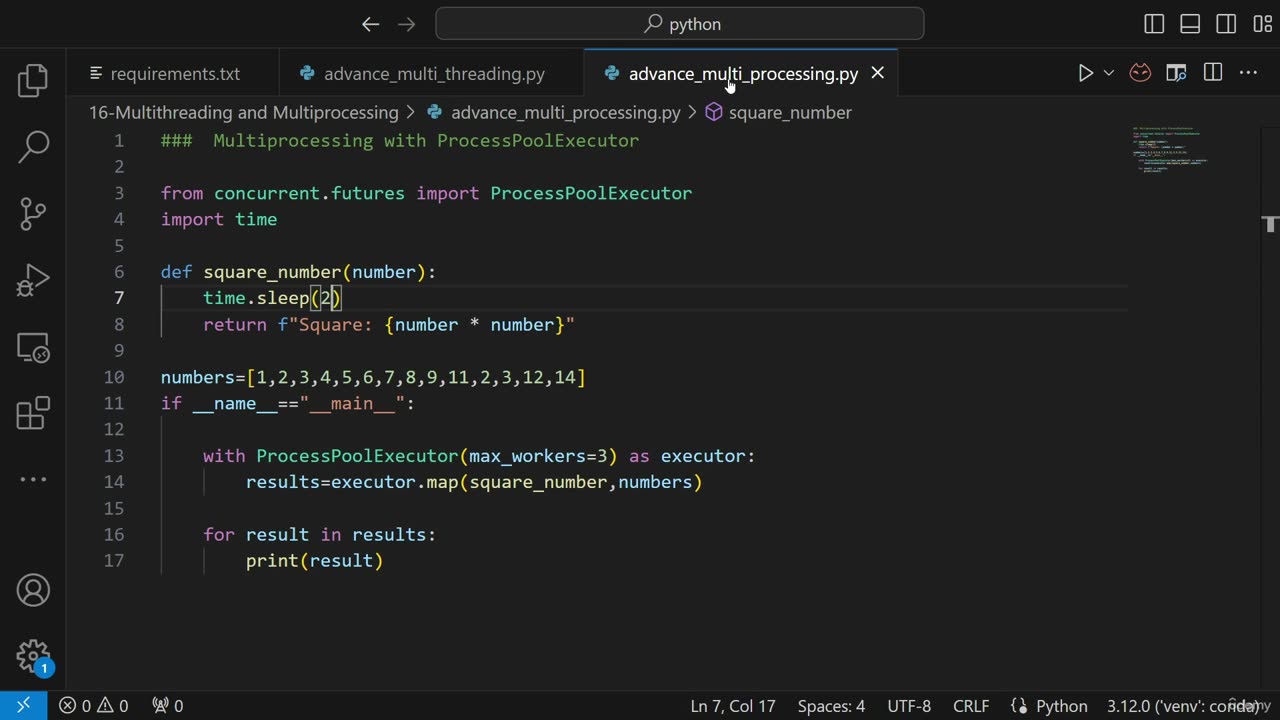
Task: Change the UTF-8 file encoding
Action: pyautogui.click(x=909, y=706)
